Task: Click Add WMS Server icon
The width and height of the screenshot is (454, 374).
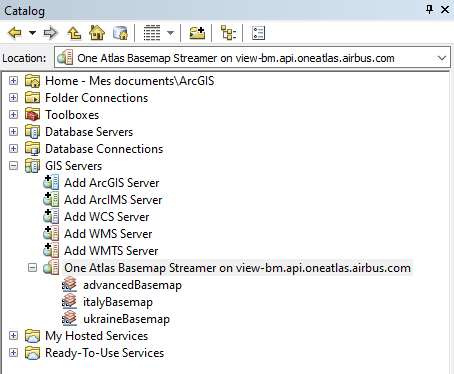Action: point(51,233)
